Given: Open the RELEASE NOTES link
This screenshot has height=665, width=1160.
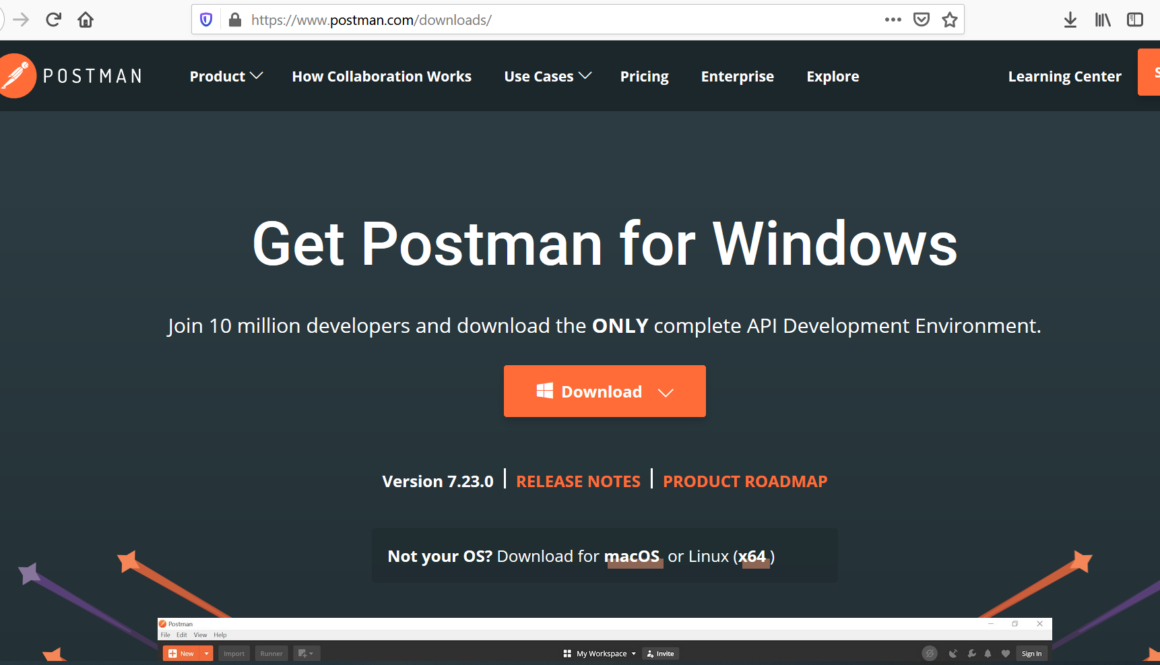Looking at the screenshot, I should click(x=578, y=481).
